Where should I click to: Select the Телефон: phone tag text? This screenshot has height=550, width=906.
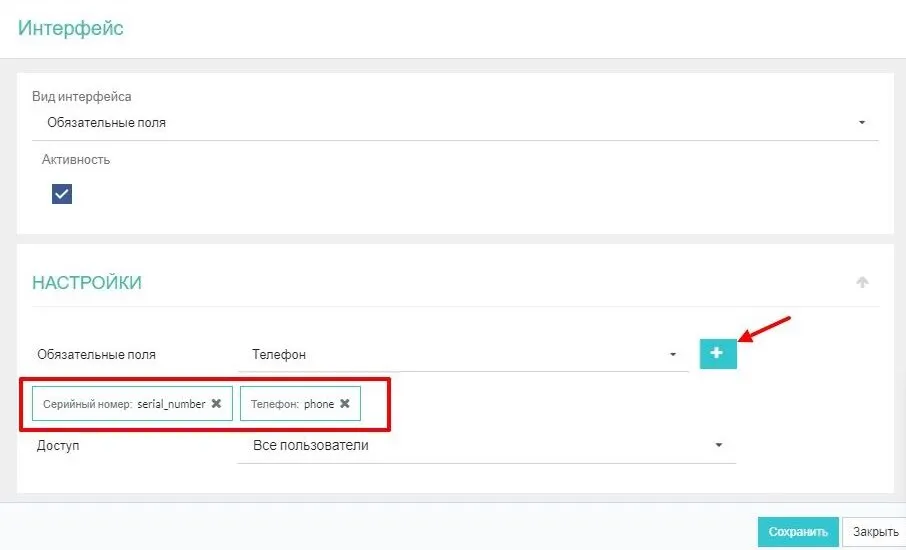click(x=292, y=404)
